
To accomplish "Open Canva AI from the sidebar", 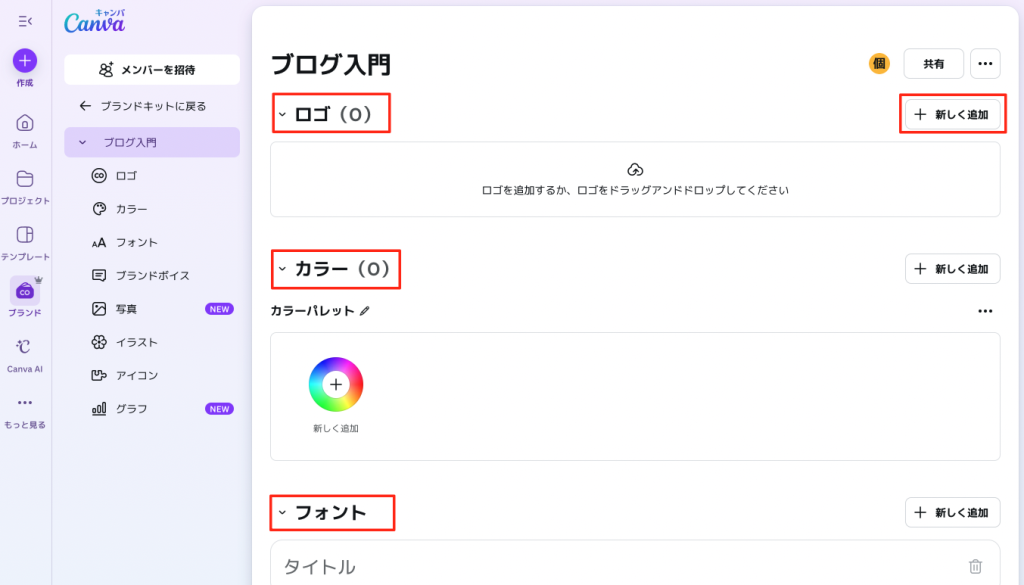I will pyautogui.click(x=25, y=347).
